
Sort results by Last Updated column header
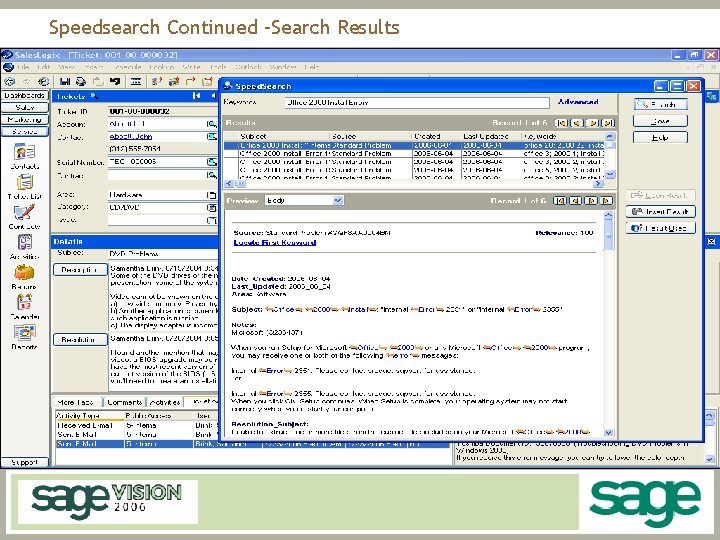tap(491, 136)
